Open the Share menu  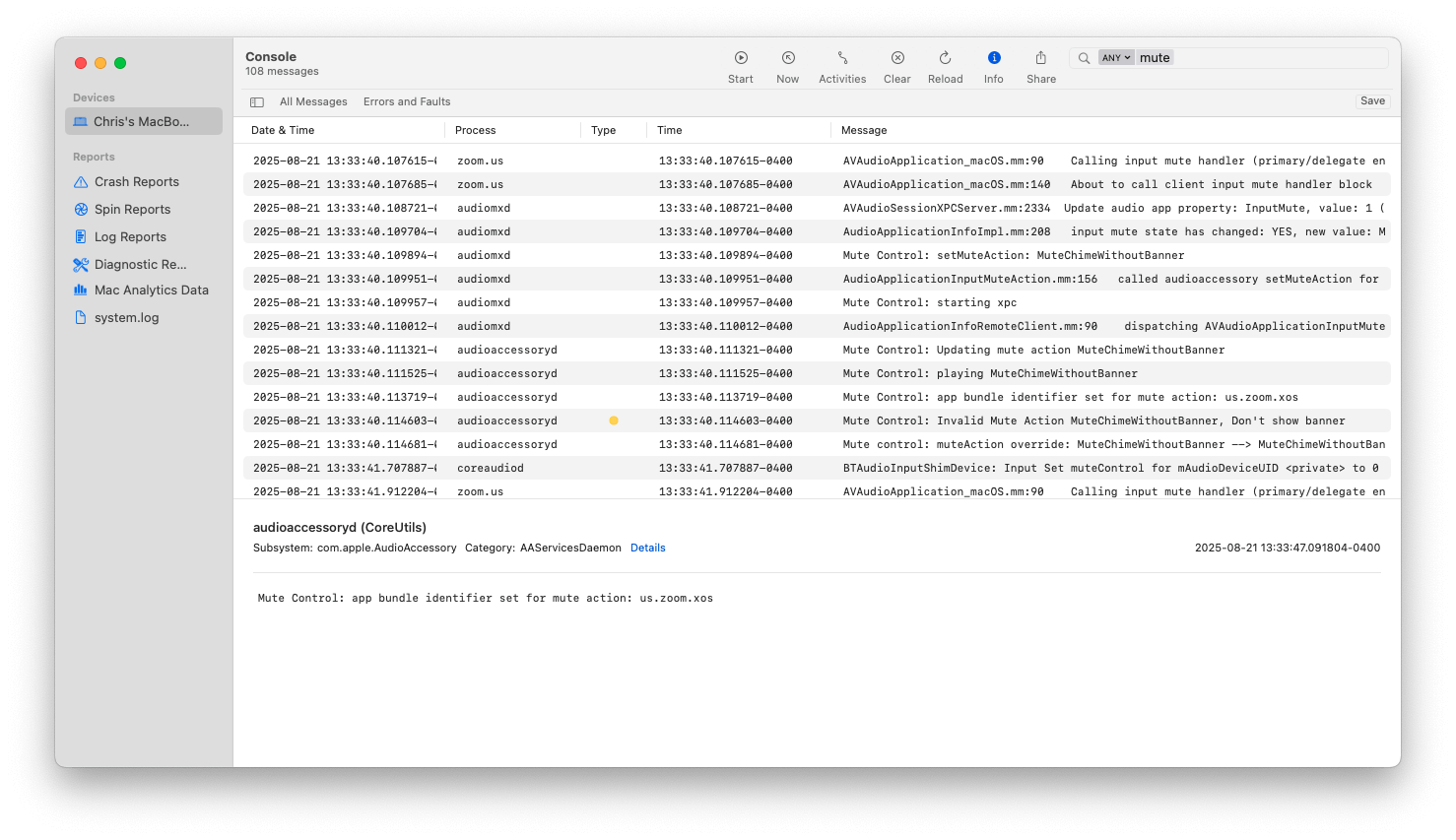tap(1041, 67)
